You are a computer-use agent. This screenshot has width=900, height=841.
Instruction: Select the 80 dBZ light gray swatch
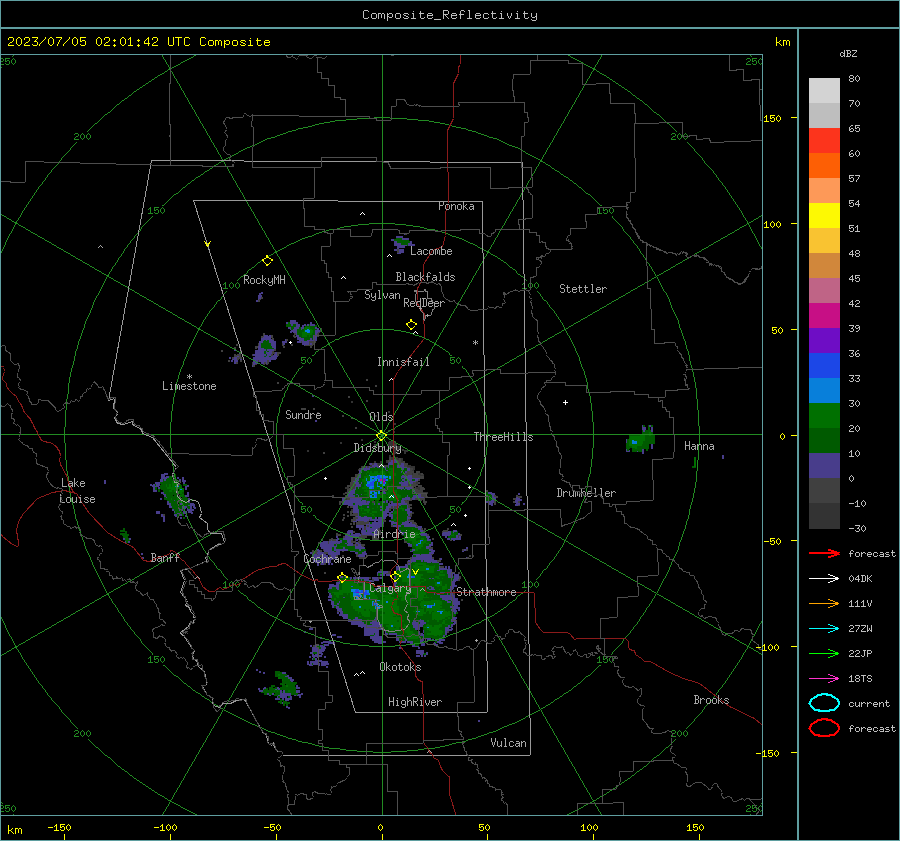(824, 91)
